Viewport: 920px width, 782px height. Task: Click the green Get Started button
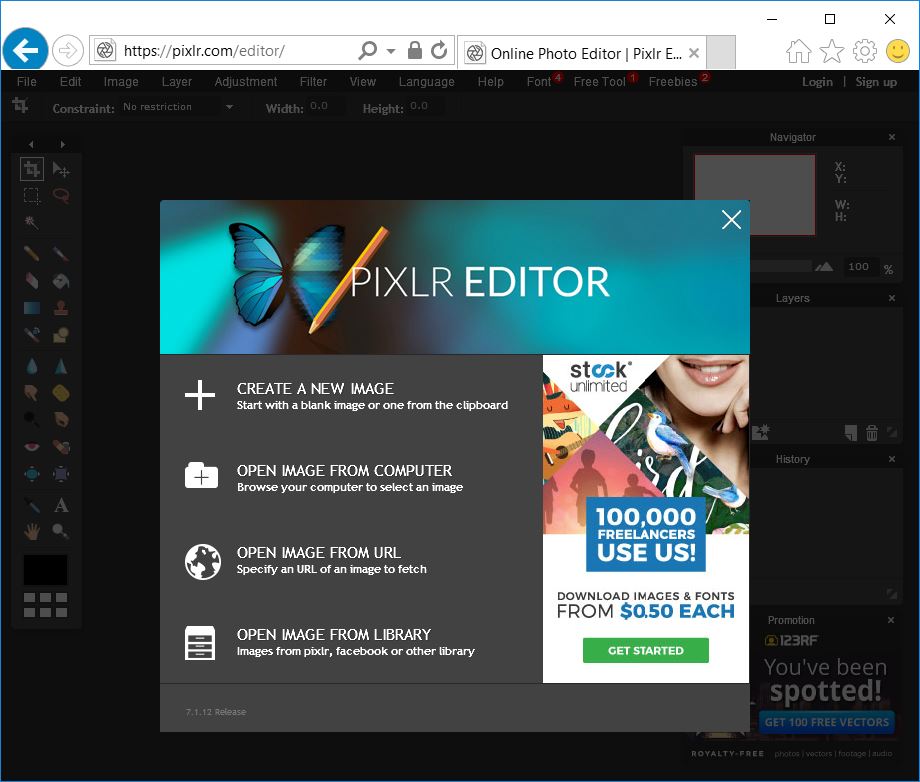point(645,650)
